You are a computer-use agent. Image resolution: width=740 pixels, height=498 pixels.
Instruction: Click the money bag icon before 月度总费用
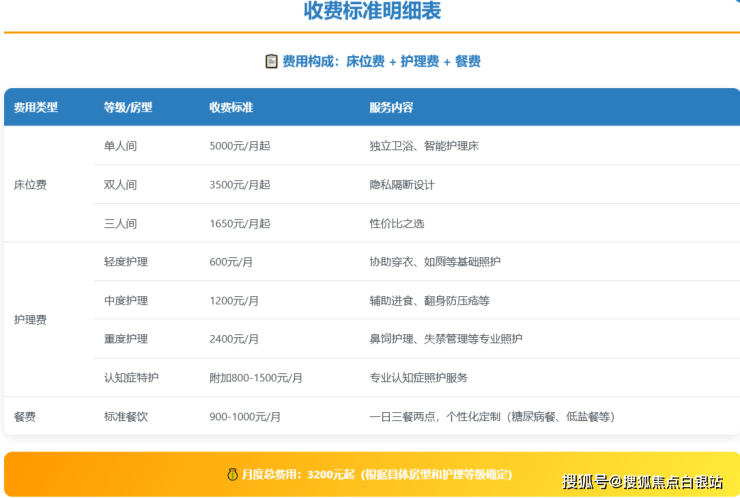tap(232, 474)
